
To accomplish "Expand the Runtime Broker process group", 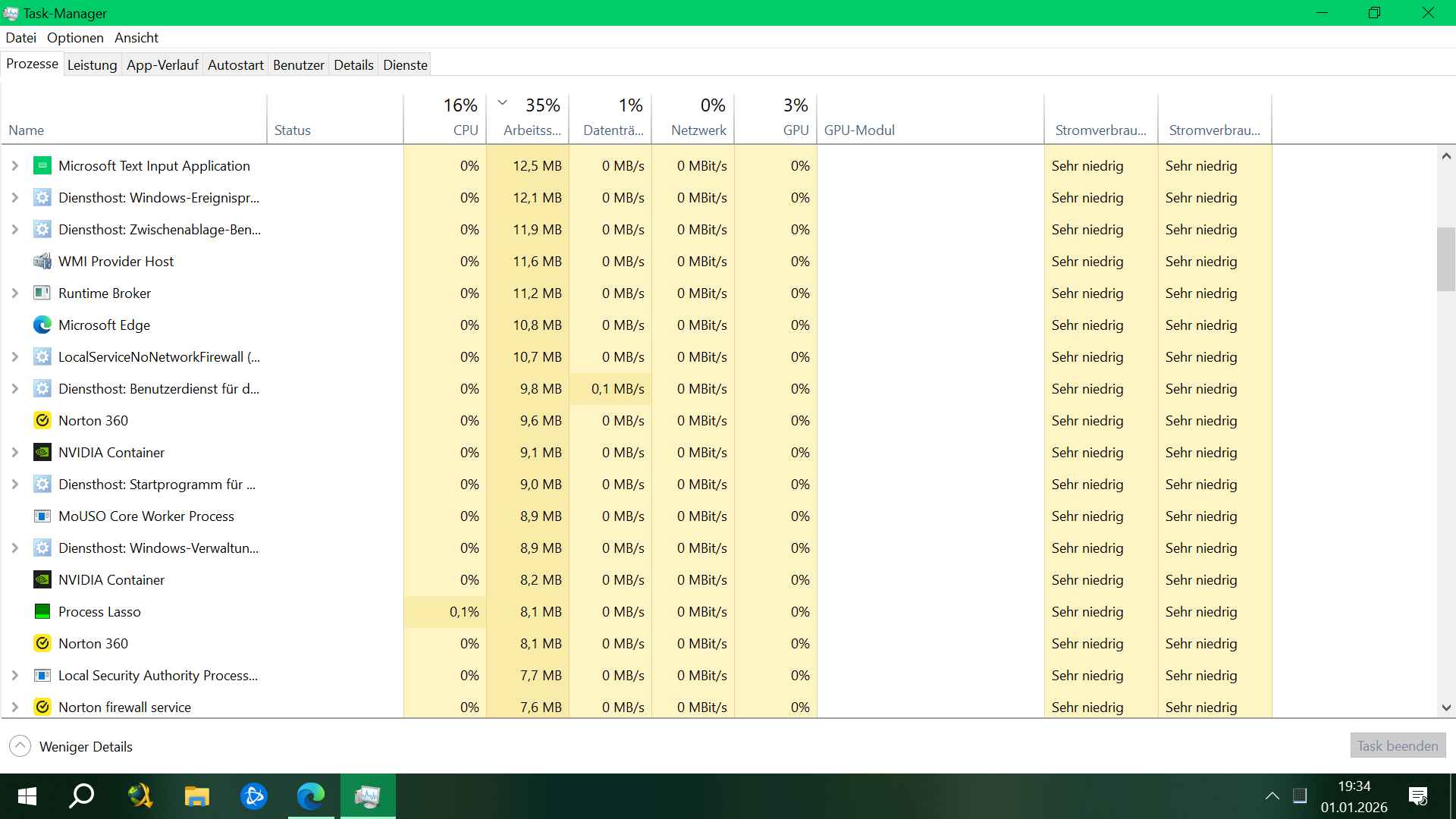I will [14, 293].
